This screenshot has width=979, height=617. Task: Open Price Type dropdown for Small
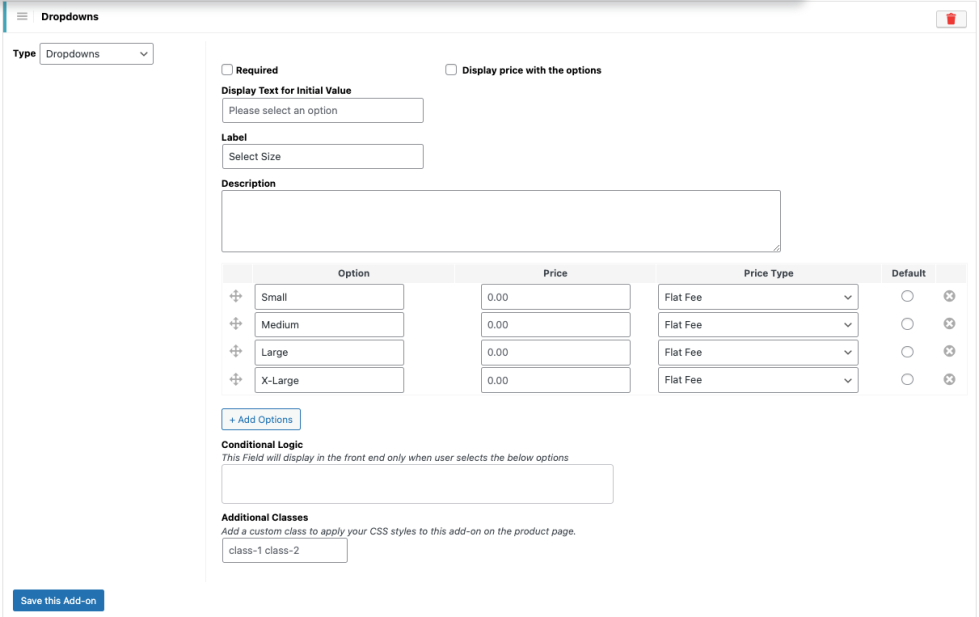tap(757, 297)
